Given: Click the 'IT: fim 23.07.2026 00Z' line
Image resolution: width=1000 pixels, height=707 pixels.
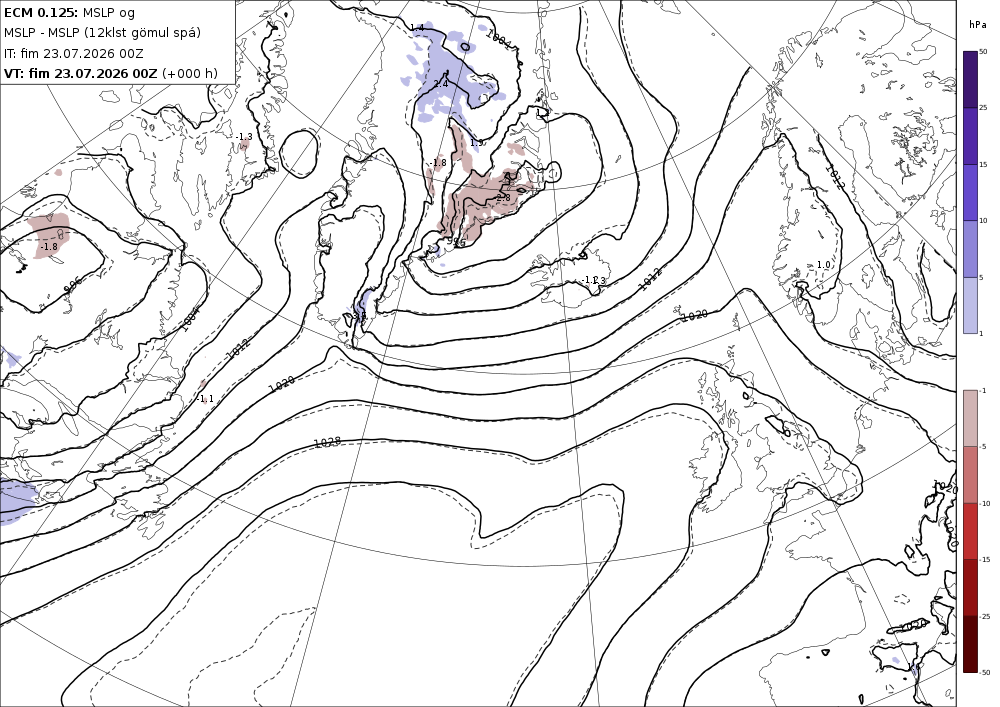Looking at the screenshot, I should click(73, 53).
